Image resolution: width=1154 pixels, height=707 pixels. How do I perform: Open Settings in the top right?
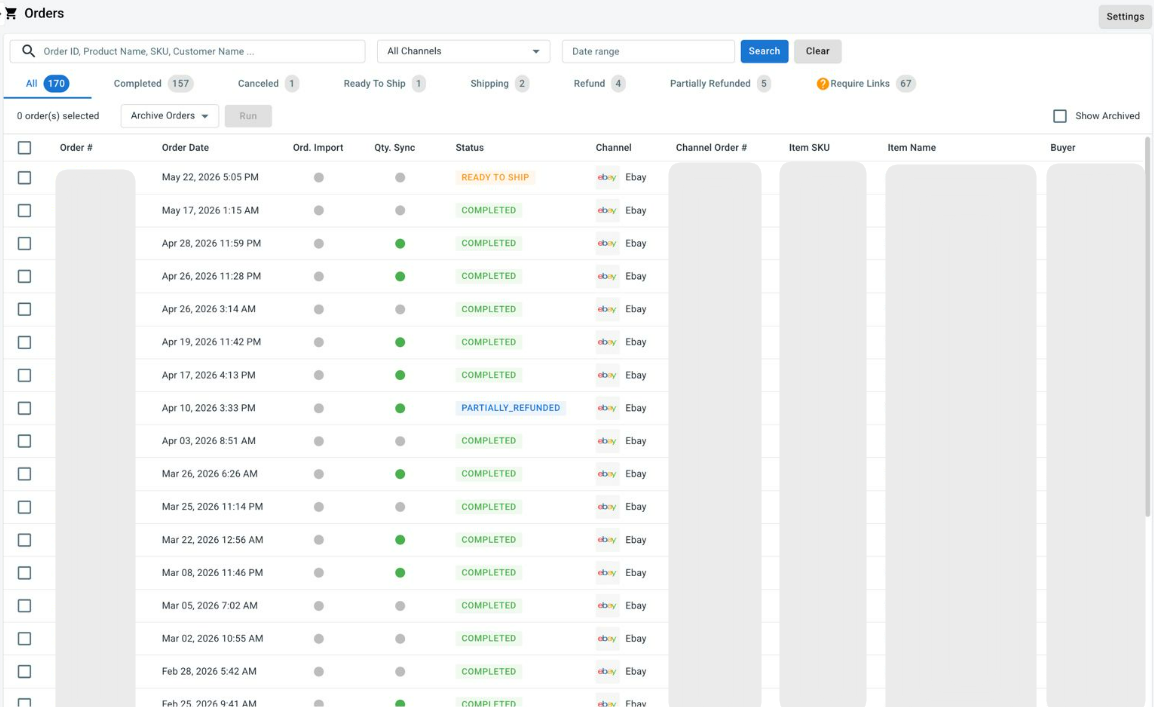1125,16
